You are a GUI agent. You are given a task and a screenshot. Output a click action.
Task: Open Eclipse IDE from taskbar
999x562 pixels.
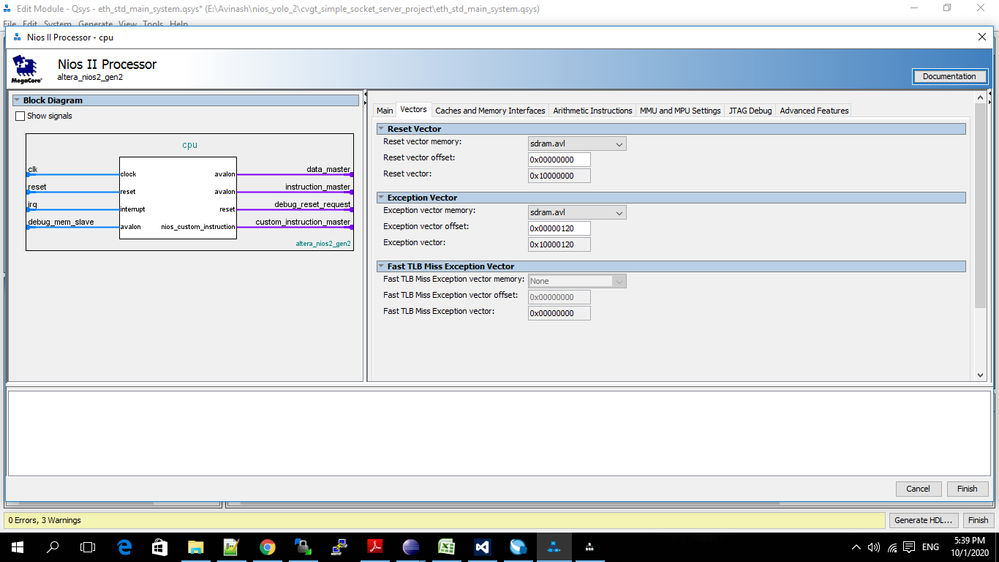point(411,547)
